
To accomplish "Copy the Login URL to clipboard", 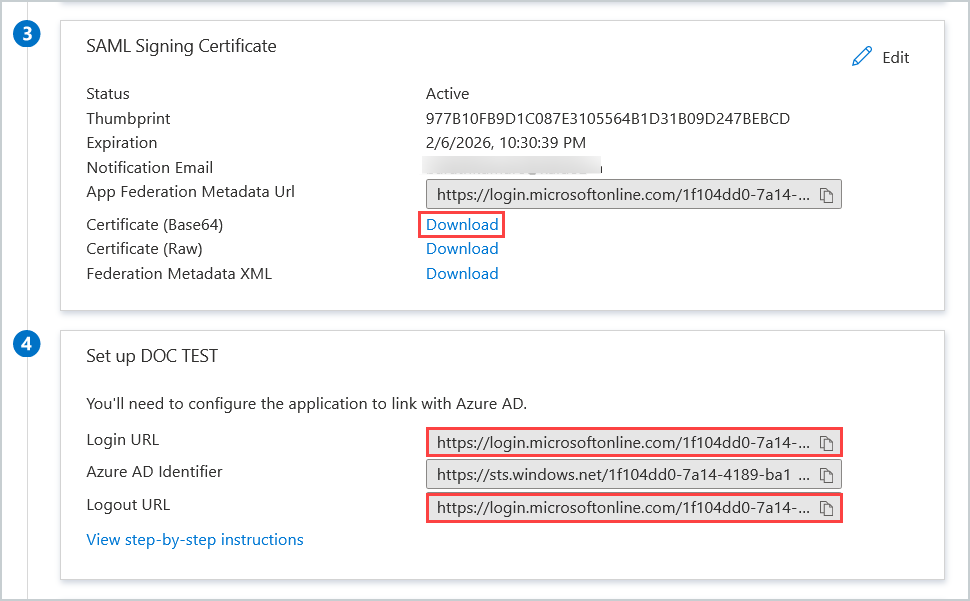I will click(826, 442).
